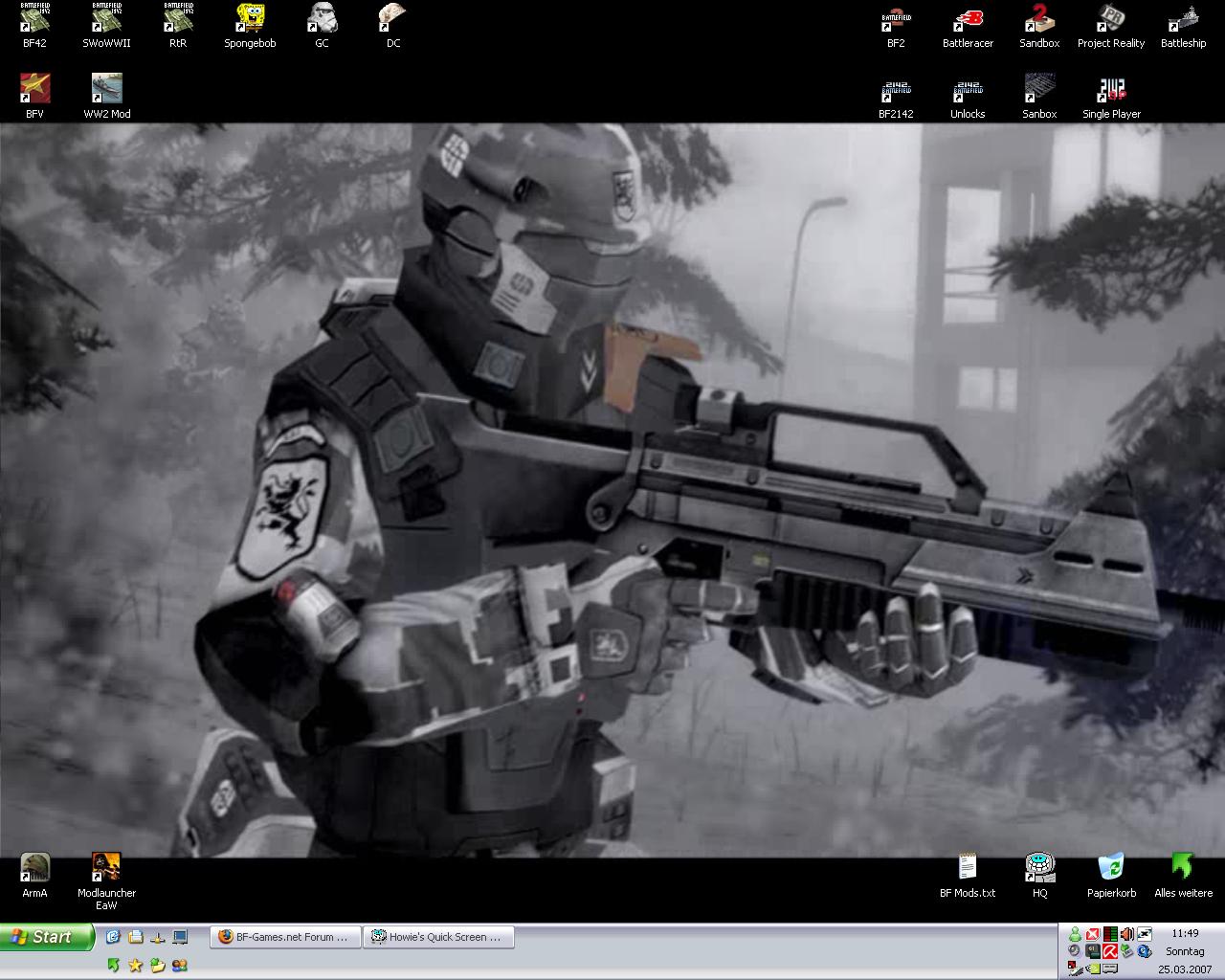
Task: Open the BF Mods.txt file
Action: coord(968,876)
